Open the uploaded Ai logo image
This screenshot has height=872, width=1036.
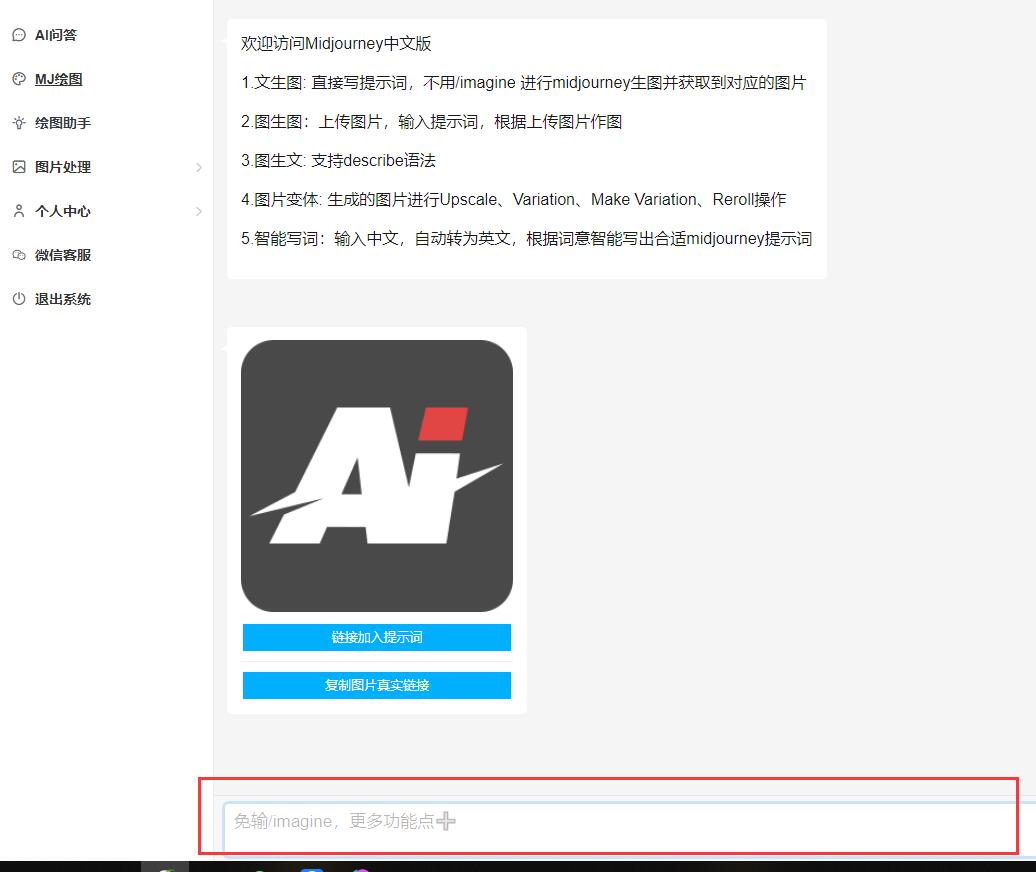coord(377,476)
